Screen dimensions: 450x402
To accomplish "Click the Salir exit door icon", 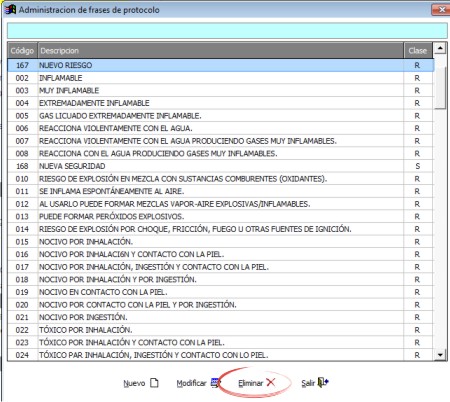I will (323, 382).
